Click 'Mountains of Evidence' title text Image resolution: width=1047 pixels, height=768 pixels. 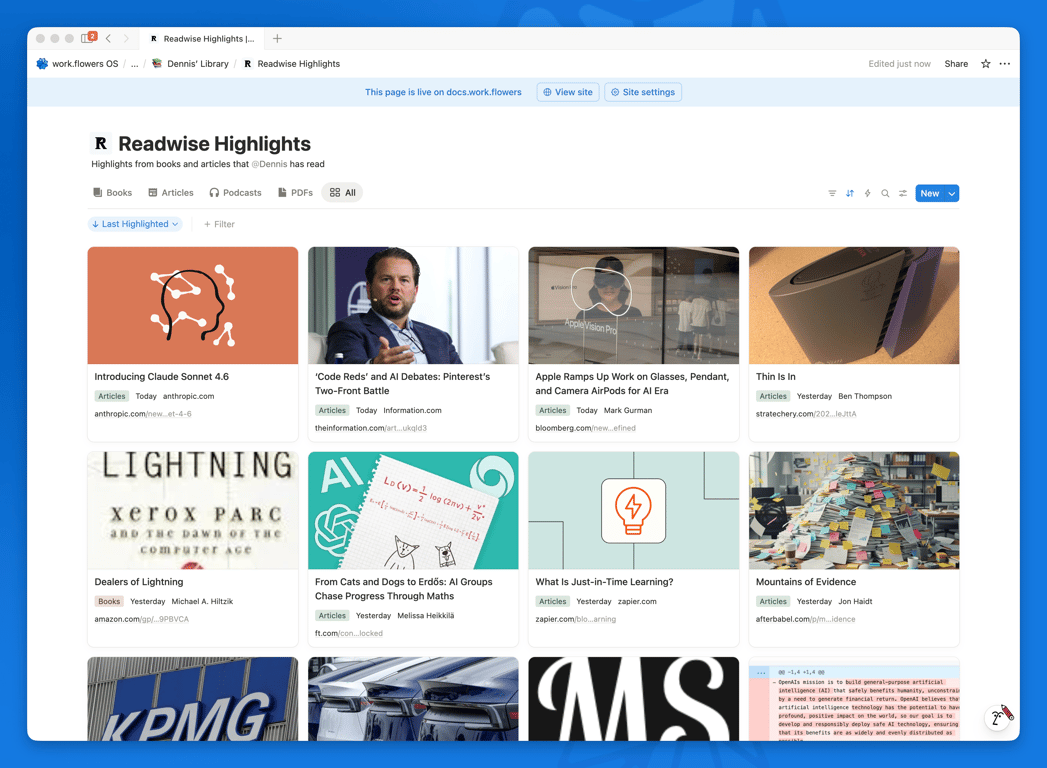click(806, 582)
